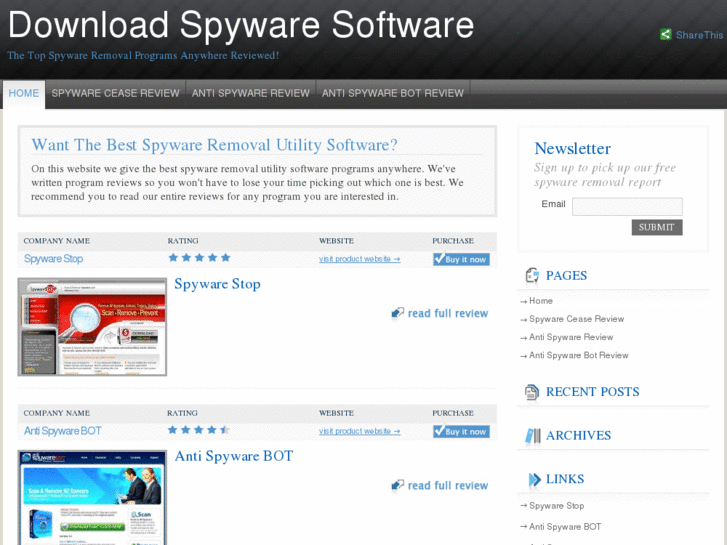This screenshot has width=727, height=545.
Task: Click the RECENT POSTS heading text
Action: (x=593, y=392)
